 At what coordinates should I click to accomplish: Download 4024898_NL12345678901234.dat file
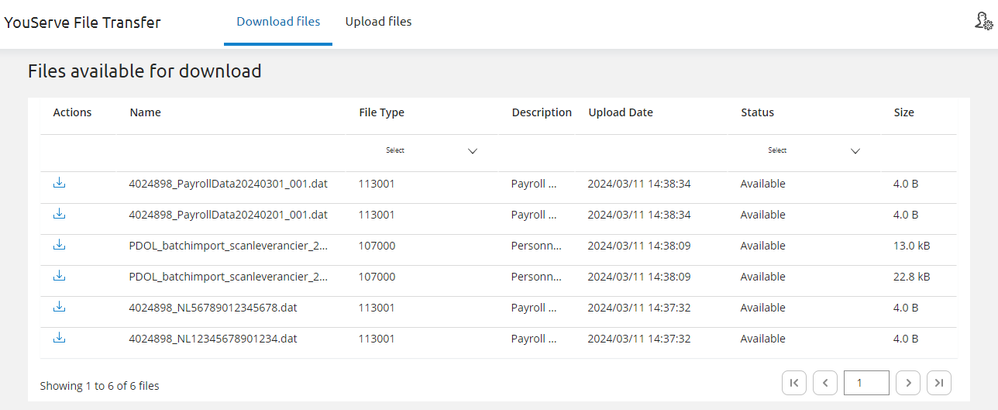[59, 338]
